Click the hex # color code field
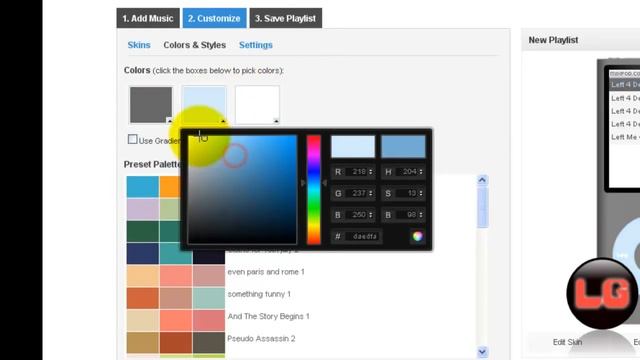The width and height of the screenshot is (640, 360). click(357, 236)
